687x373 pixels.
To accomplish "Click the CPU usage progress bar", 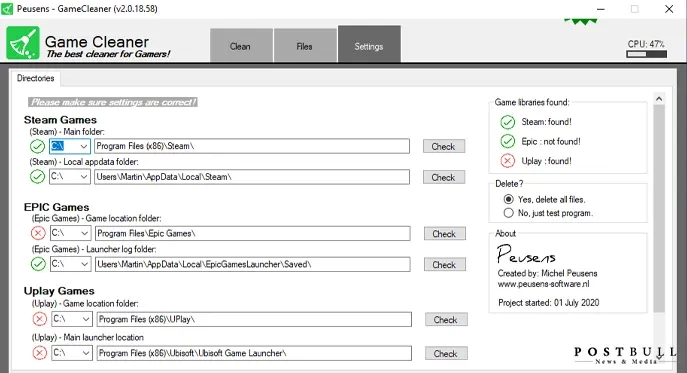I will point(647,54).
